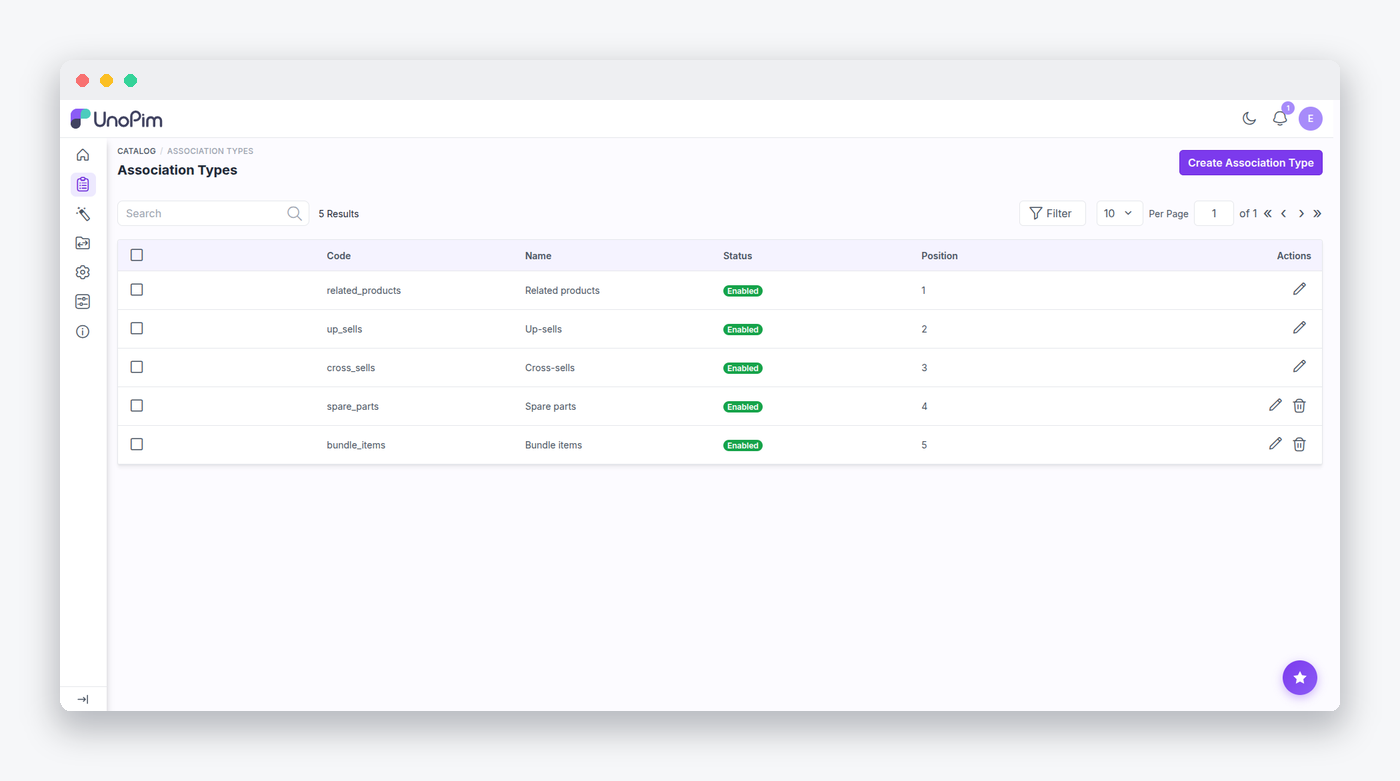Expand the sidebar with the arrow icon
Image resolution: width=1400 pixels, height=781 pixels.
pos(83,699)
